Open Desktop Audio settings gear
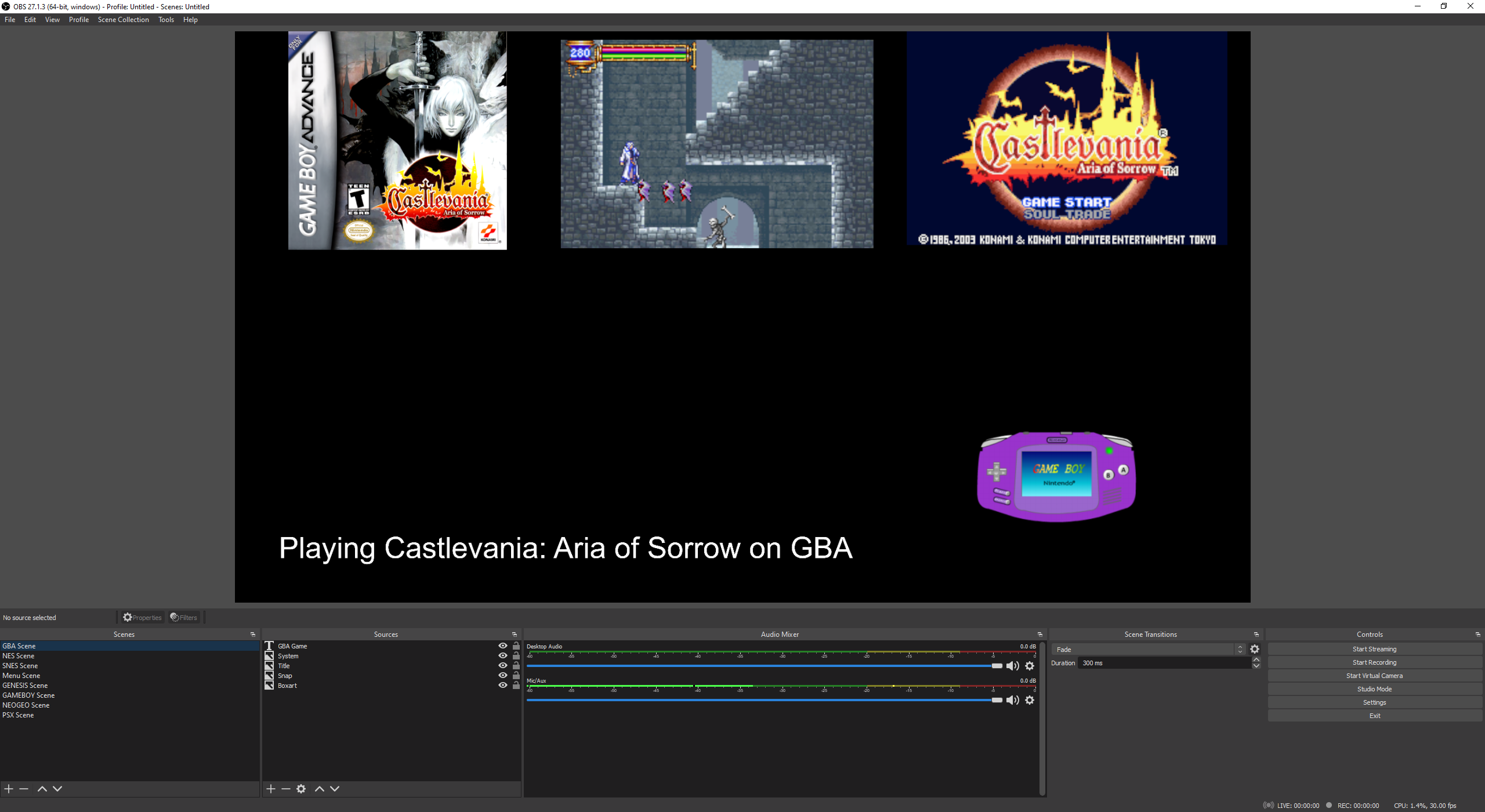This screenshot has width=1485, height=812. [1030, 666]
